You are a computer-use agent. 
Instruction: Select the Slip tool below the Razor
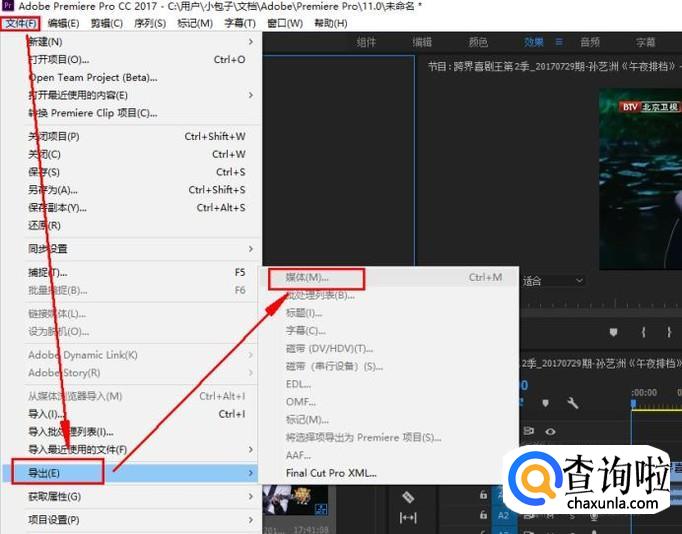pos(408,517)
